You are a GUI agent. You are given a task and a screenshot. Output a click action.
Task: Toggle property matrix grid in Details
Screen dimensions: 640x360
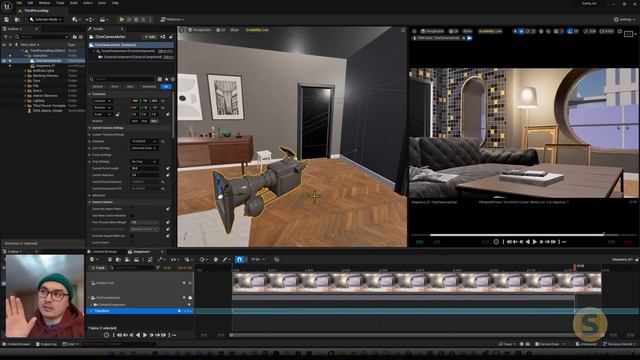point(160,79)
